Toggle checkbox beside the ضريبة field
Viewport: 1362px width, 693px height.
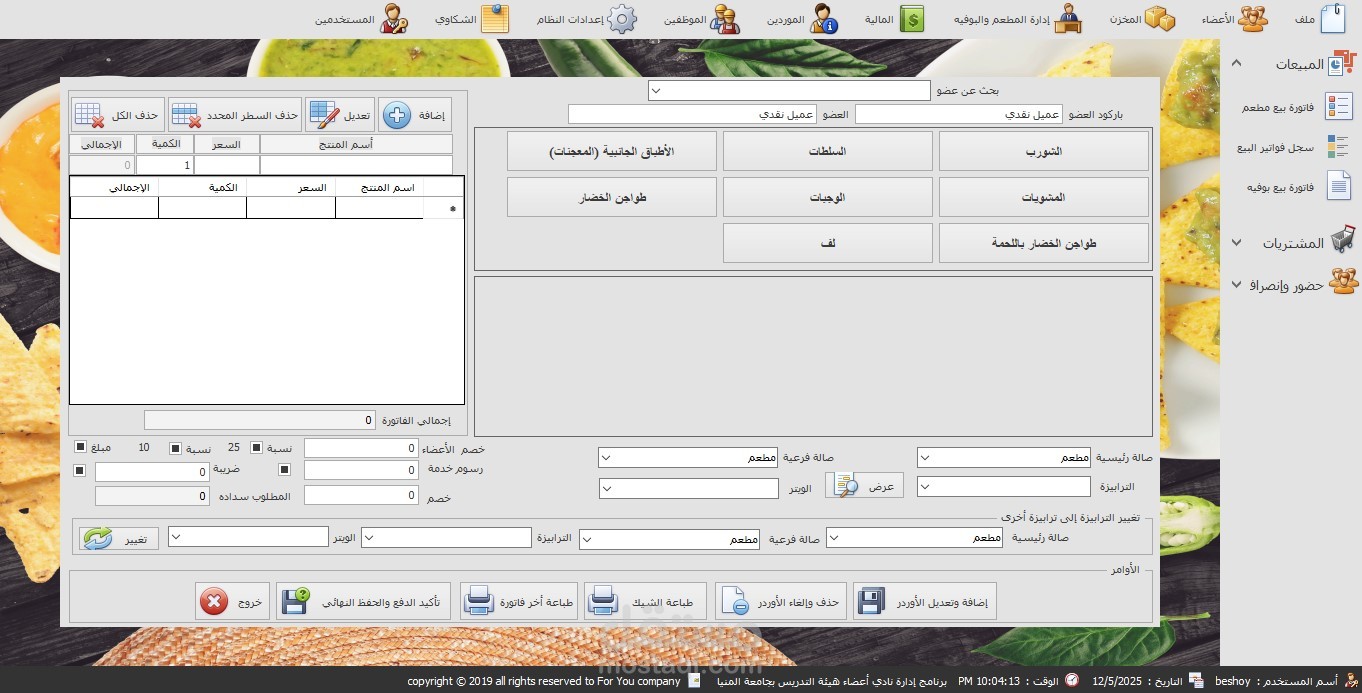point(80,471)
